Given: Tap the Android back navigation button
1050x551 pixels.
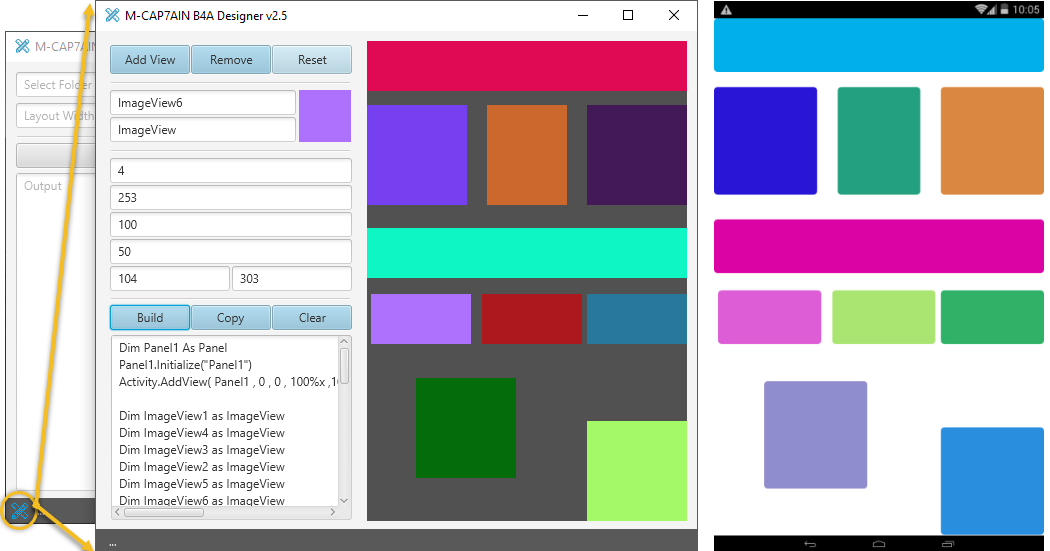Looking at the screenshot, I should (810, 543).
